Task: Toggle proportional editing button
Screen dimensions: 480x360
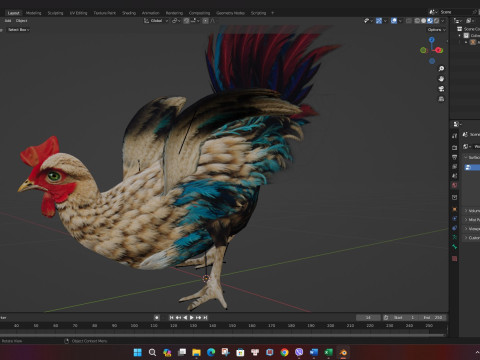Action: coord(205,21)
